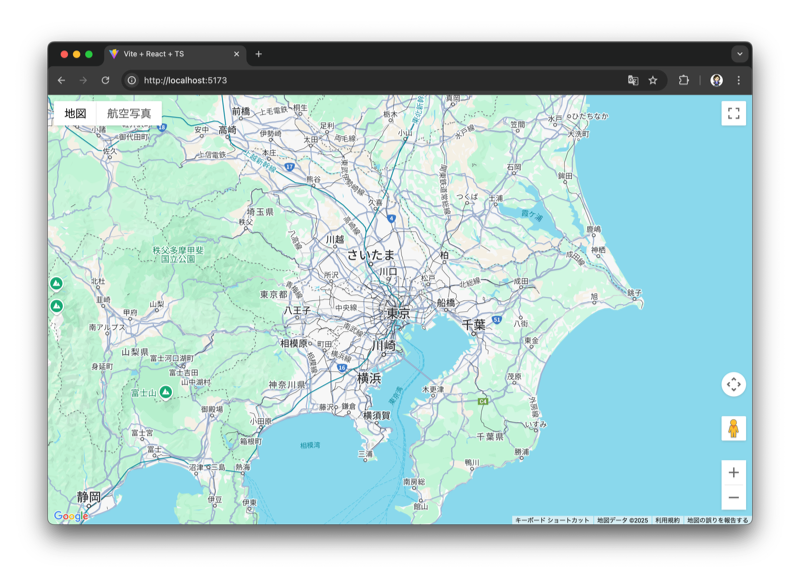Zoom in with the plus button

pyautogui.click(x=733, y=473)
